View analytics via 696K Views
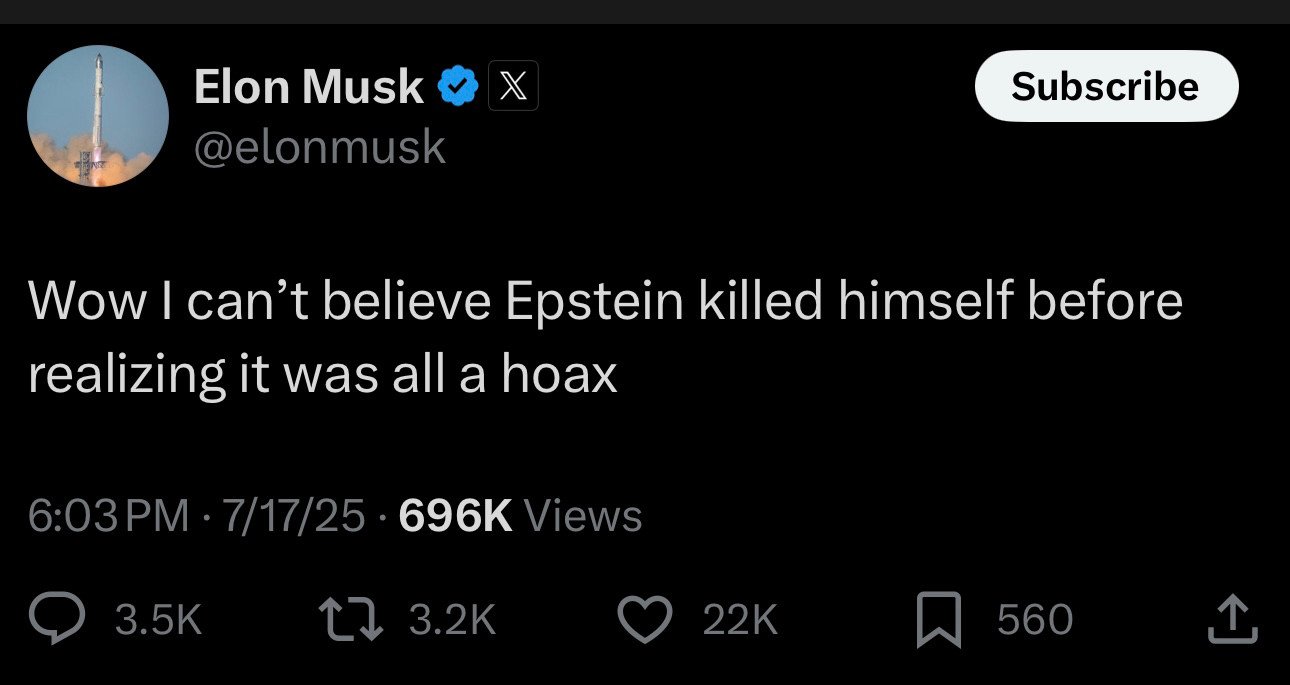Screen dimensions: 1290x685 (520, 516)
